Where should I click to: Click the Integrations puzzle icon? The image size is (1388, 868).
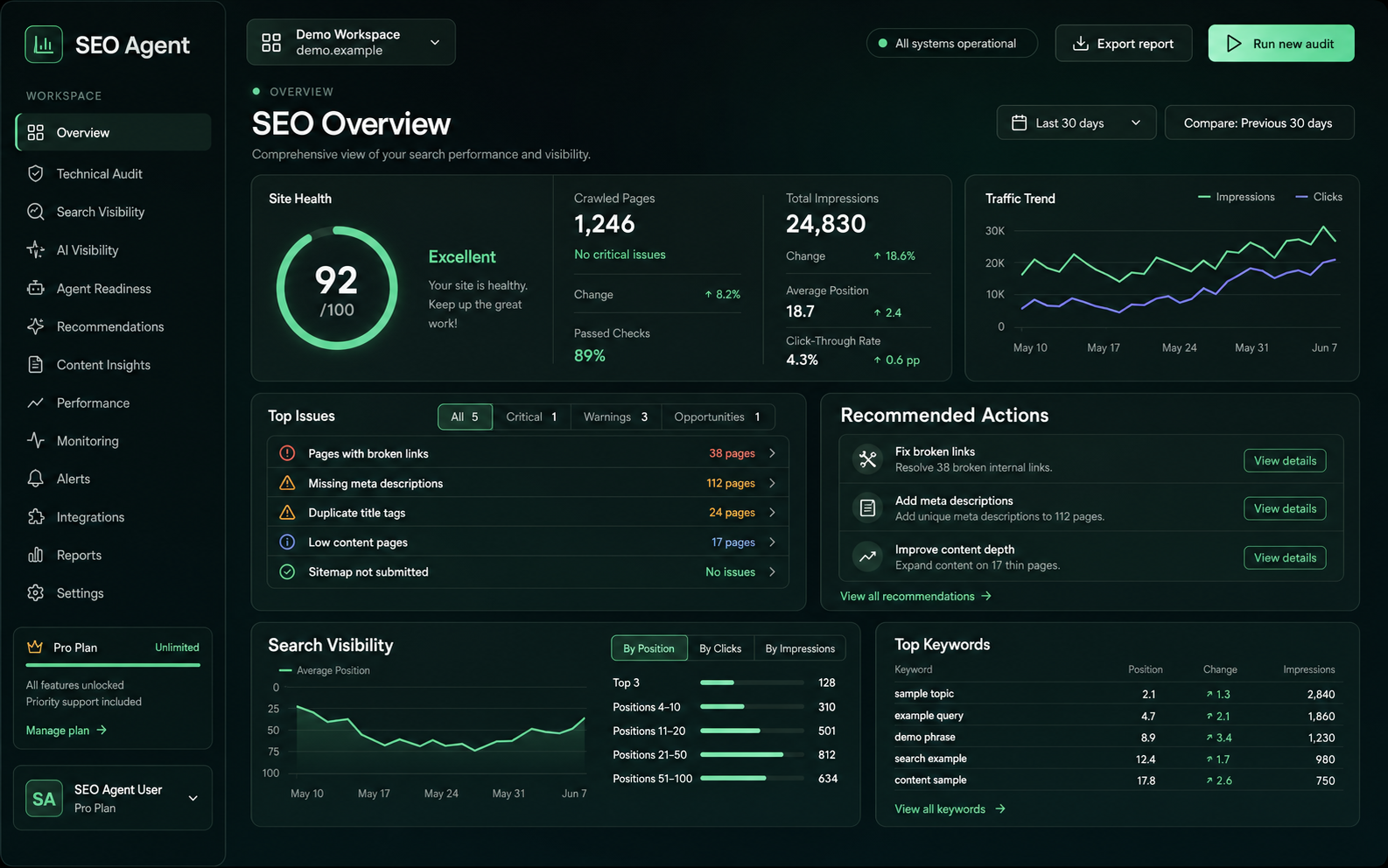pos(36,517)
